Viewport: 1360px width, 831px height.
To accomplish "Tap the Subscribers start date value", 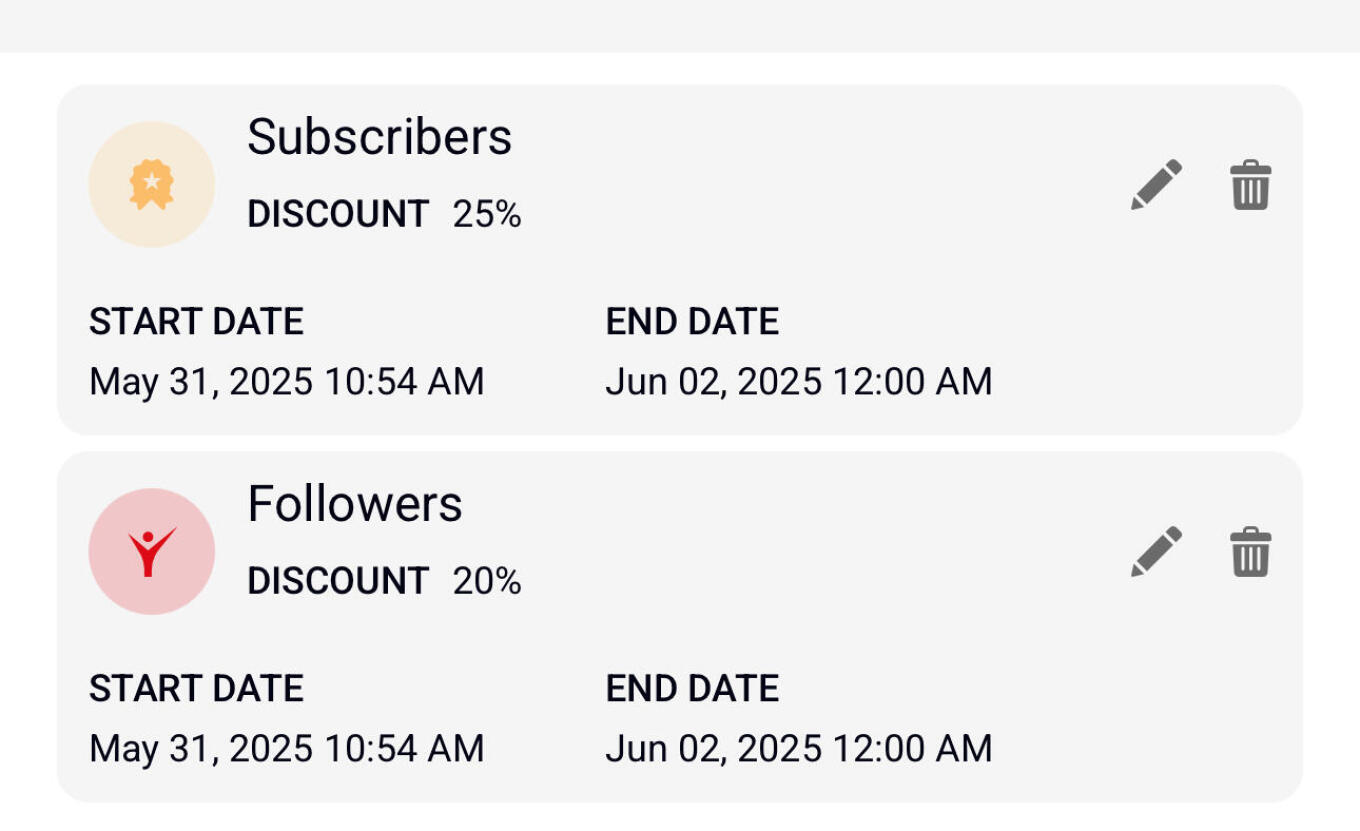I will (286, 382).
